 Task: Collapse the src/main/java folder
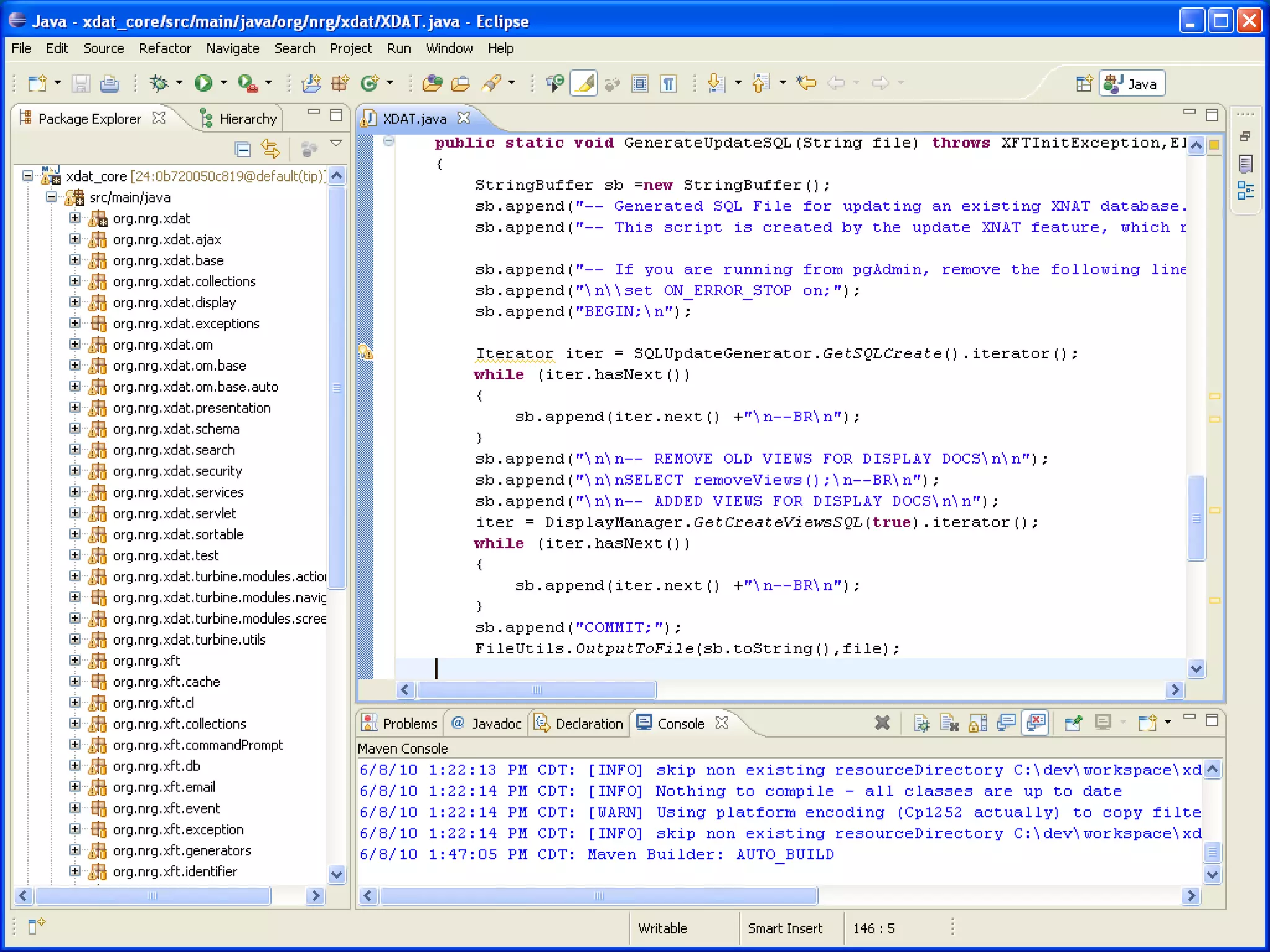tap(52, 197)
